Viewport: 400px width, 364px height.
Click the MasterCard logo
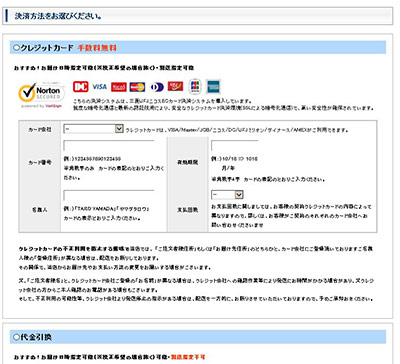point(137,87)
